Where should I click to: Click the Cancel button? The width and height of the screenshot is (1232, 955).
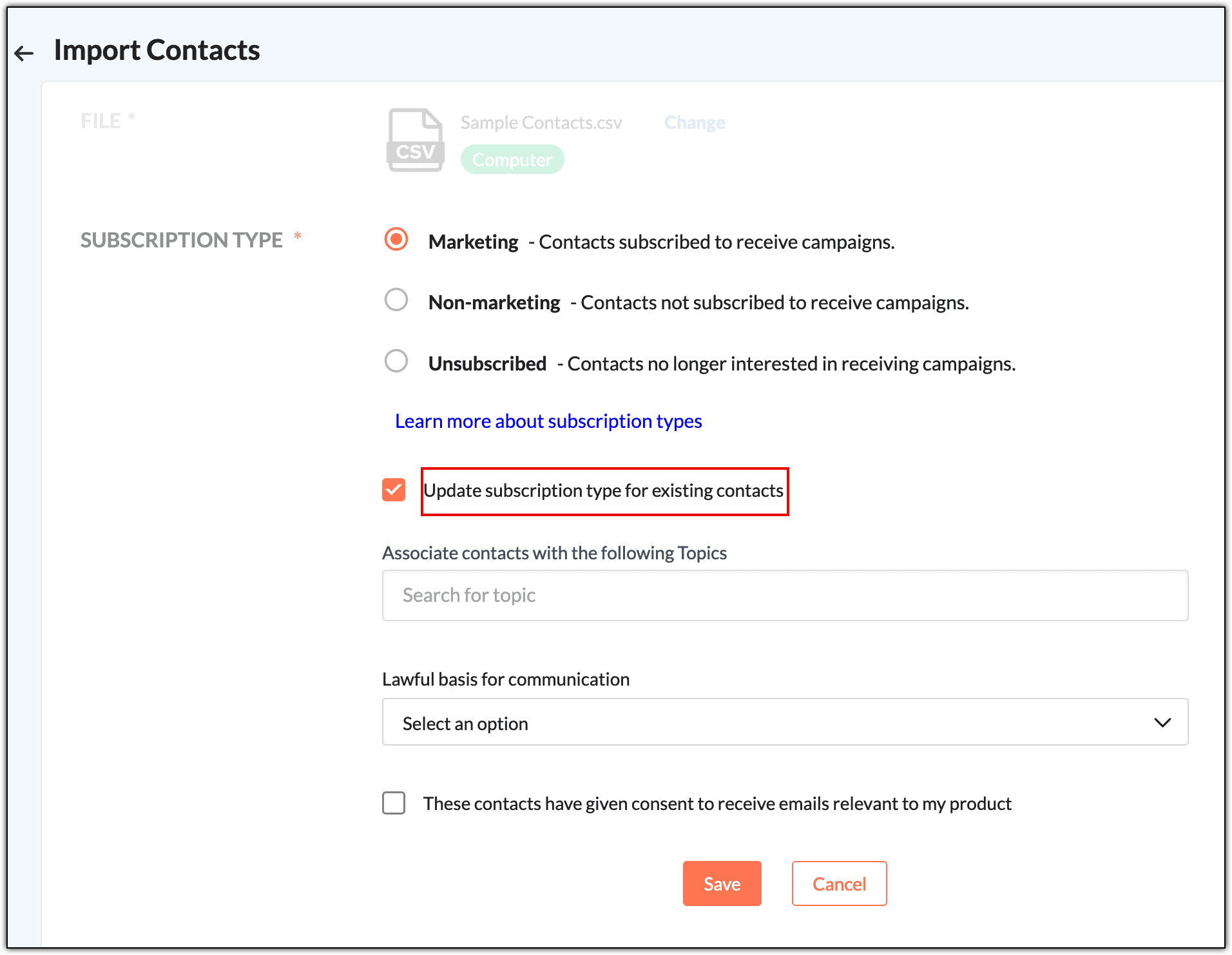coord(839,883)
